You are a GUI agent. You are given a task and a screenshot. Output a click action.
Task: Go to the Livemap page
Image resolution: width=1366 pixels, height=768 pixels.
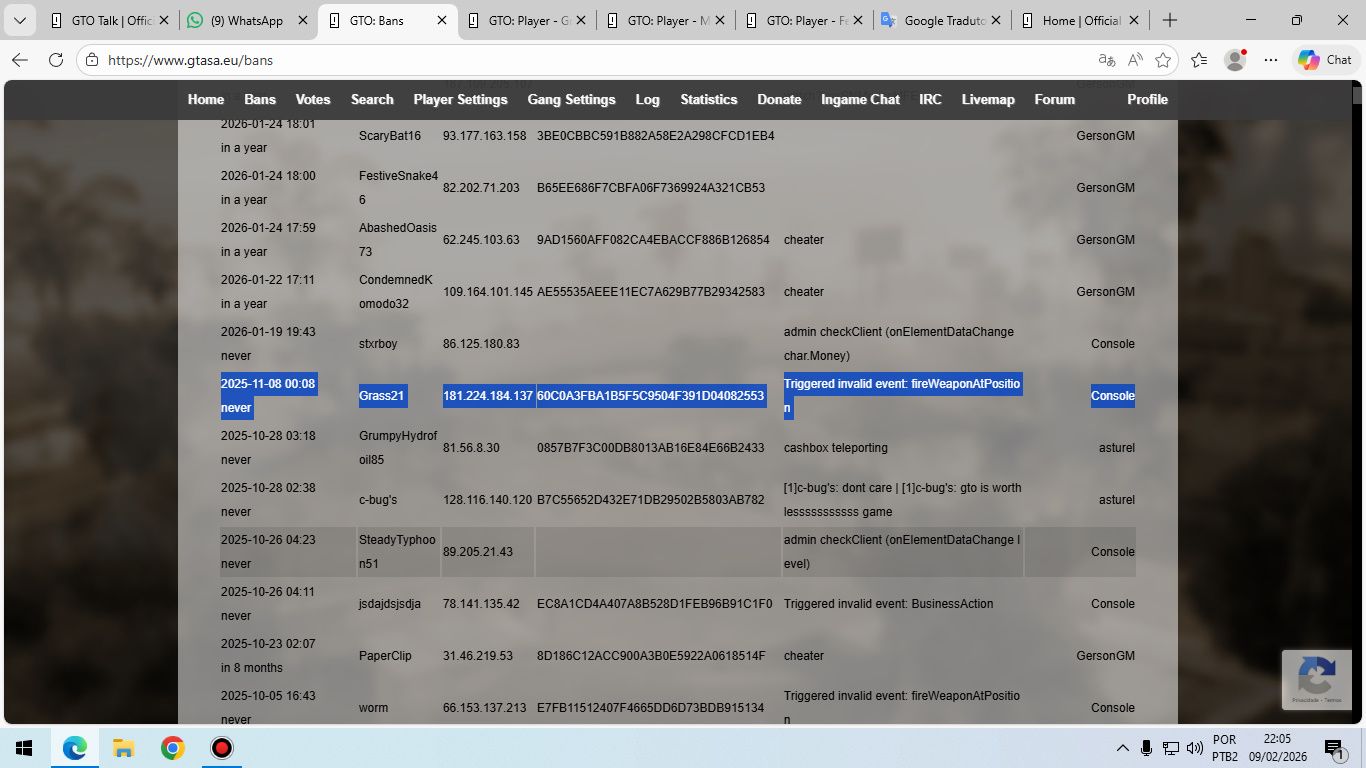pos(987,99)
